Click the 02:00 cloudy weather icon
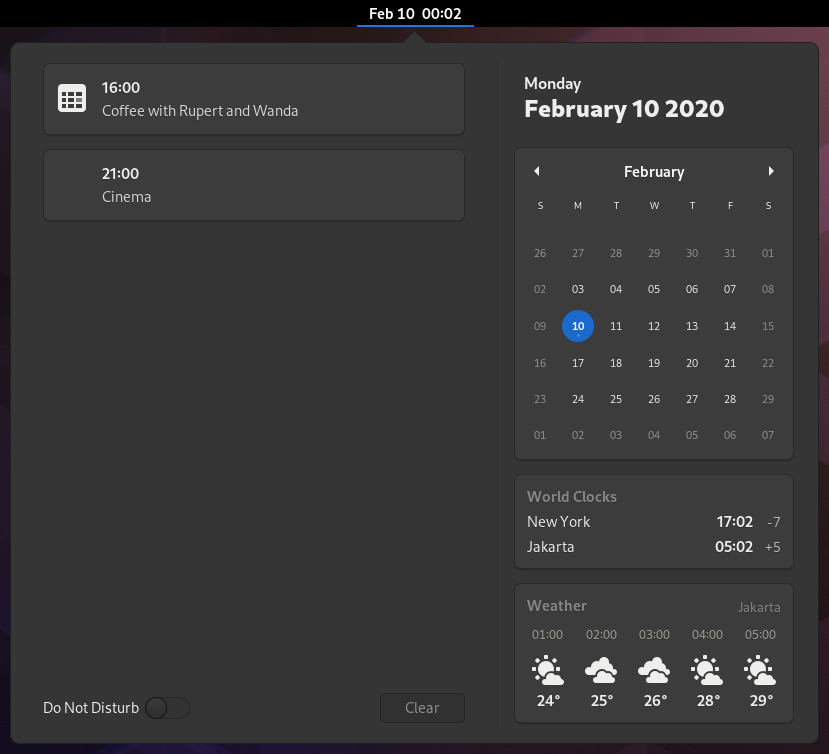The width and height of the screenshot is (829, 754). pos(601,670)
